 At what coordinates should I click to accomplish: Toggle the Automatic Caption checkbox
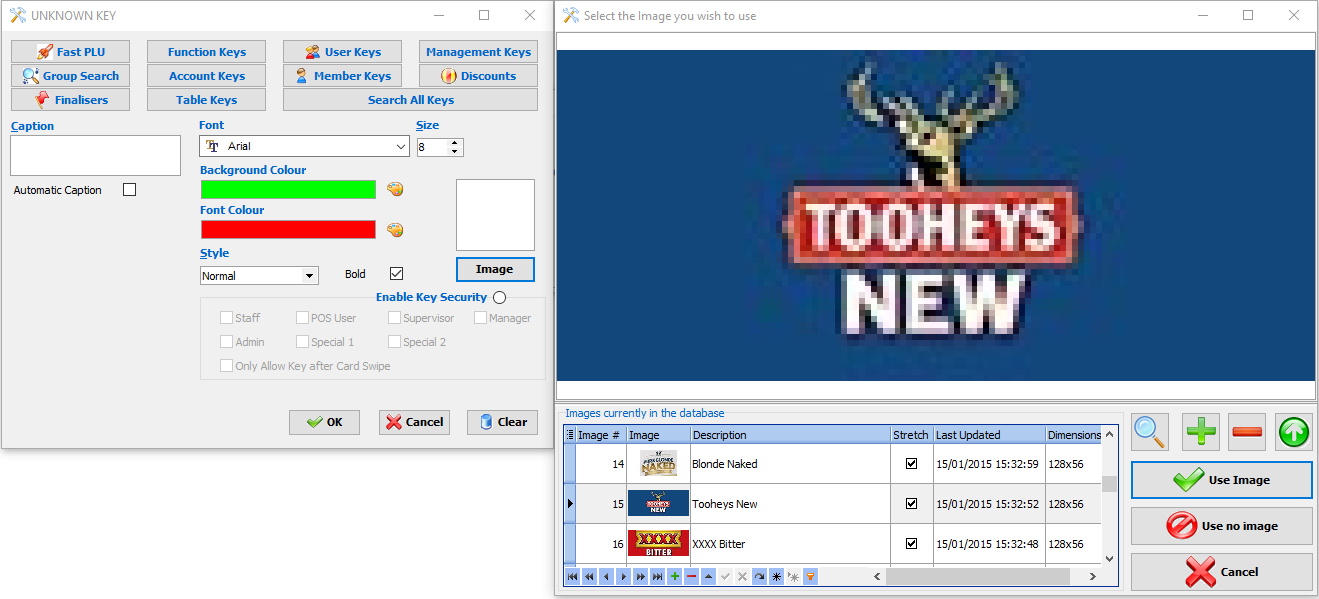[129, 190]
